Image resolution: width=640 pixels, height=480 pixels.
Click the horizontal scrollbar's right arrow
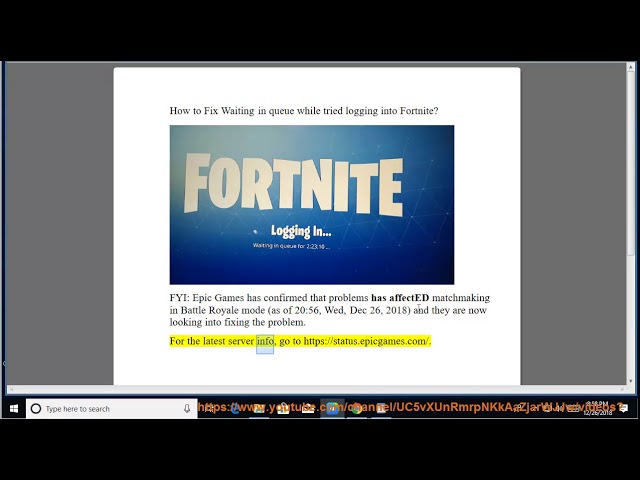pyautogui.click(x=622, y=389)
